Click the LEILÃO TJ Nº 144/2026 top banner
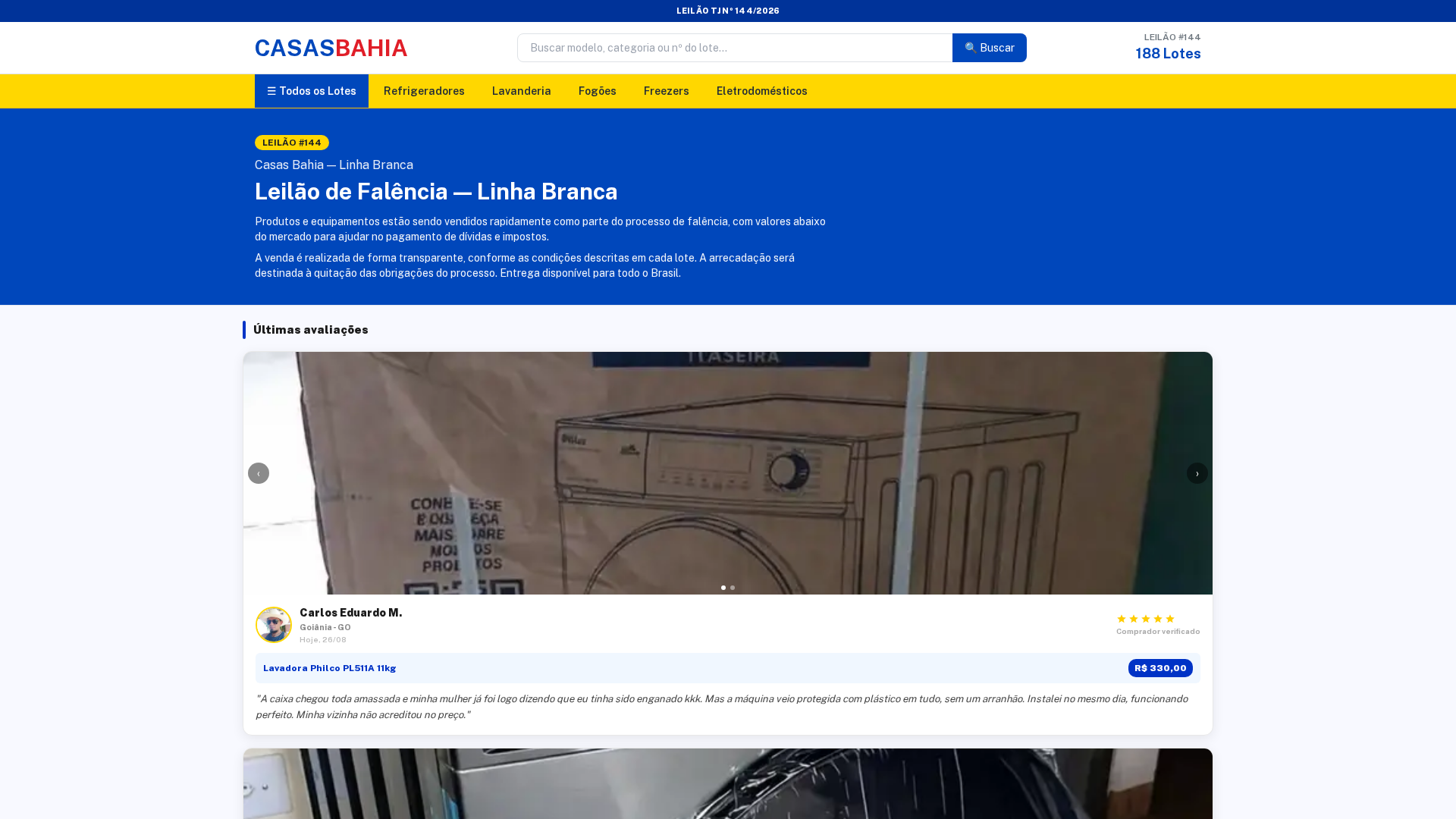This screenshot has width=1456, height=819. click(728, 11)
